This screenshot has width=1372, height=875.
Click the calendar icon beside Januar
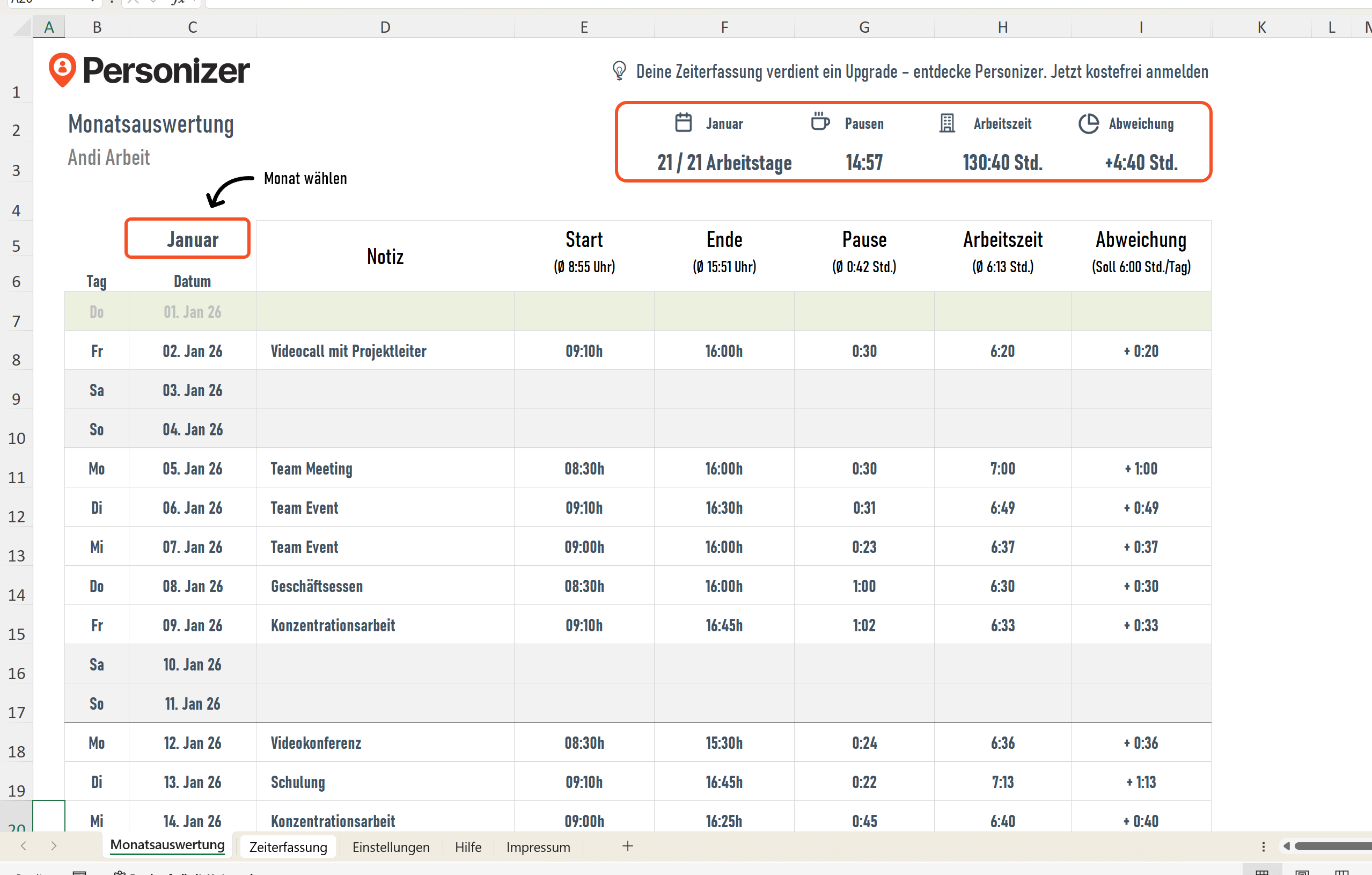(x=683, y=122)
